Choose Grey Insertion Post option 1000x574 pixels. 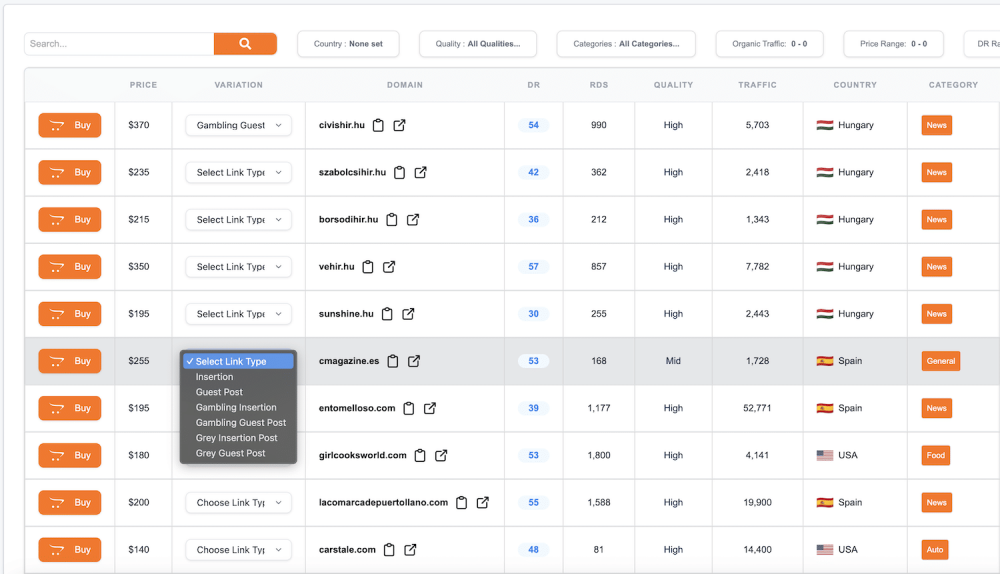(x=237, y=438)
